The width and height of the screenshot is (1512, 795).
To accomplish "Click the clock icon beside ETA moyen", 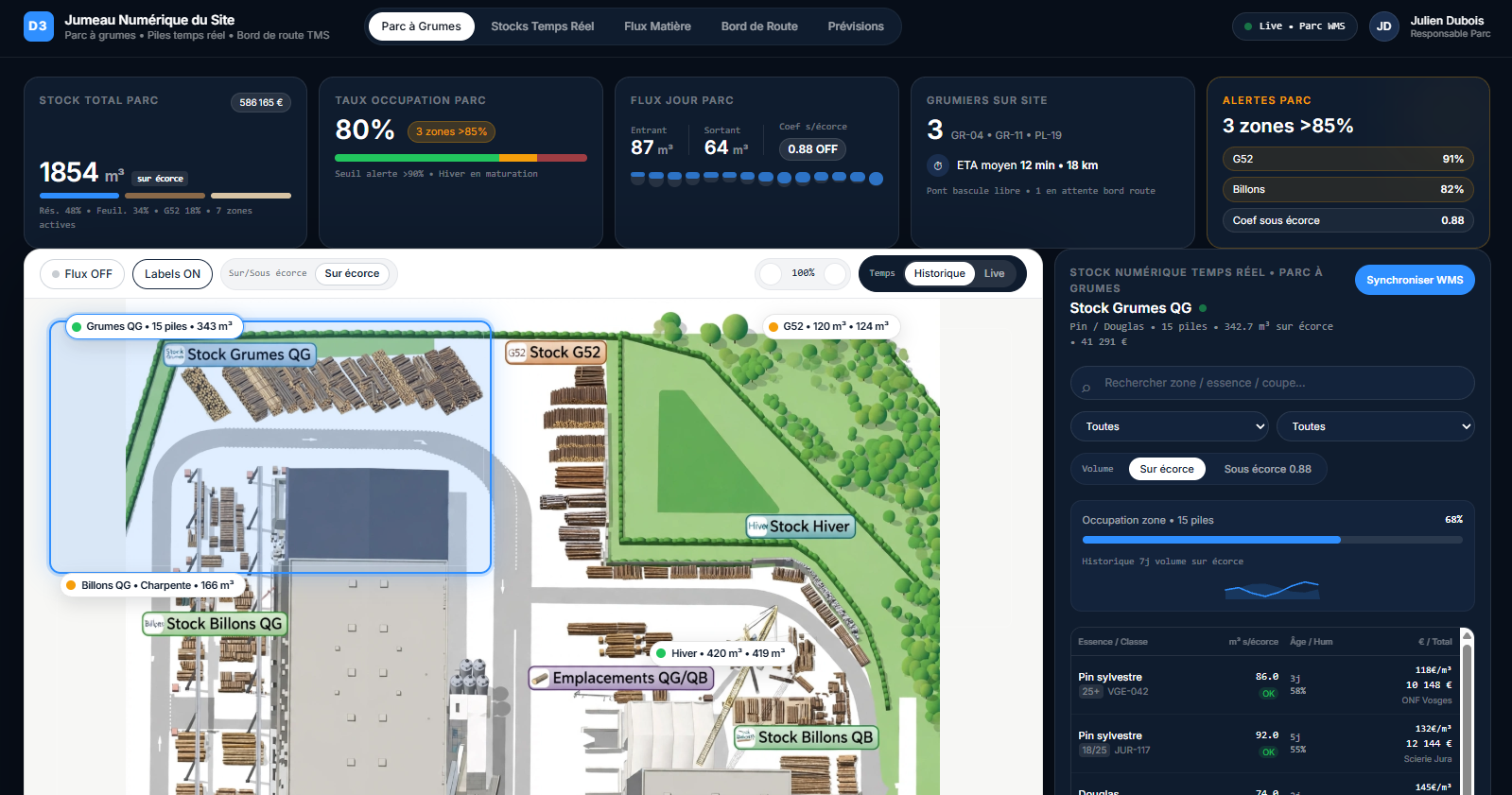I will point(938,165).
